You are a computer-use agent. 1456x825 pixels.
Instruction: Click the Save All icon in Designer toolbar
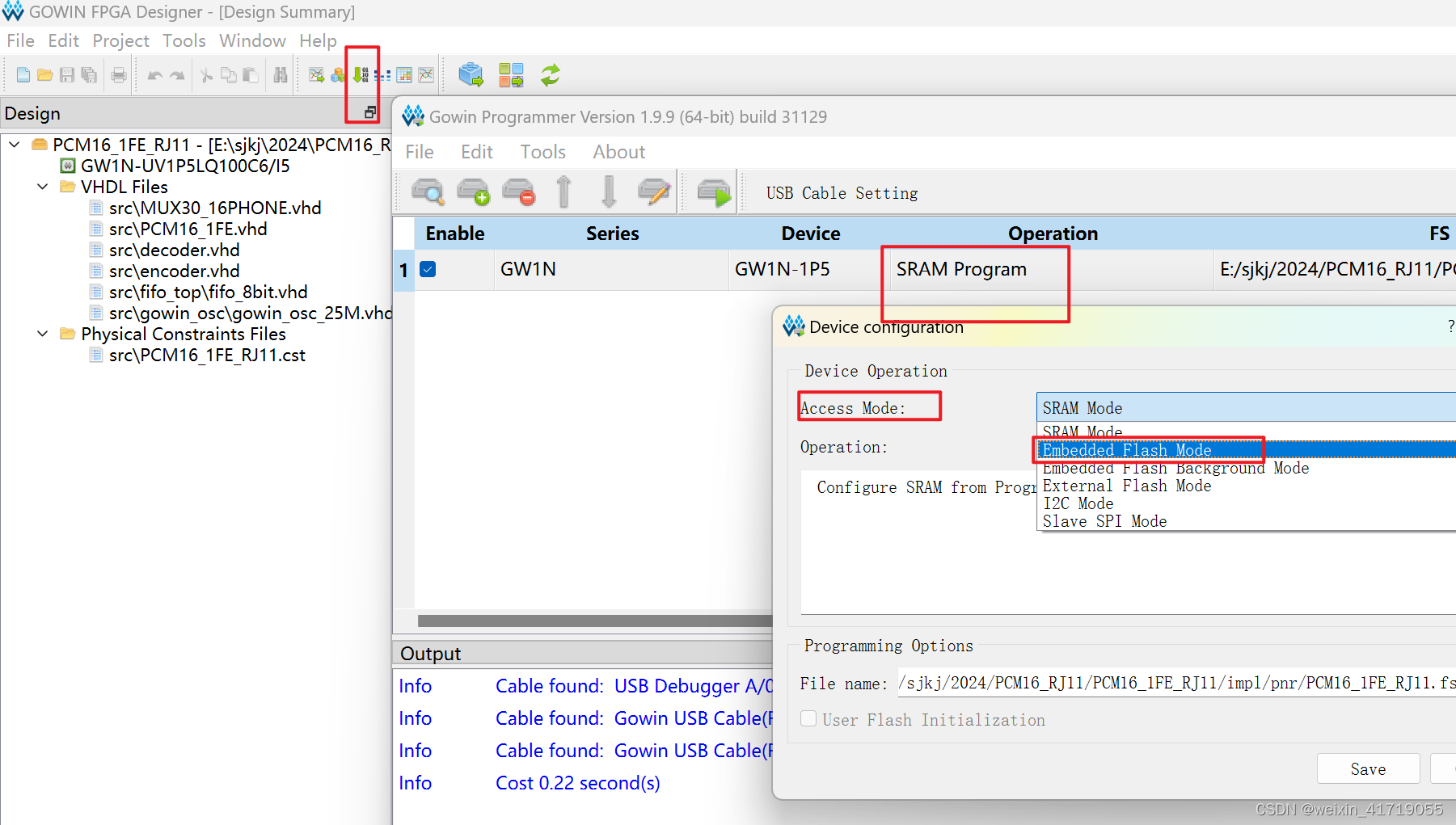89,75
